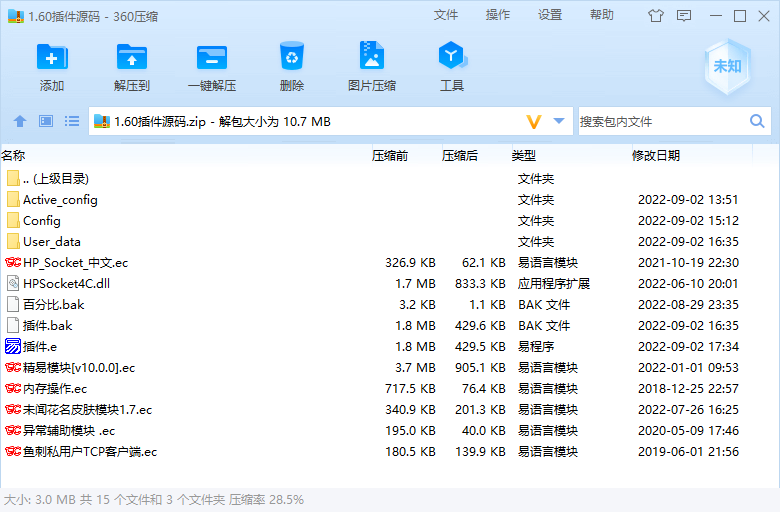Click the search magnifier icon

click(x=757, y=121)
